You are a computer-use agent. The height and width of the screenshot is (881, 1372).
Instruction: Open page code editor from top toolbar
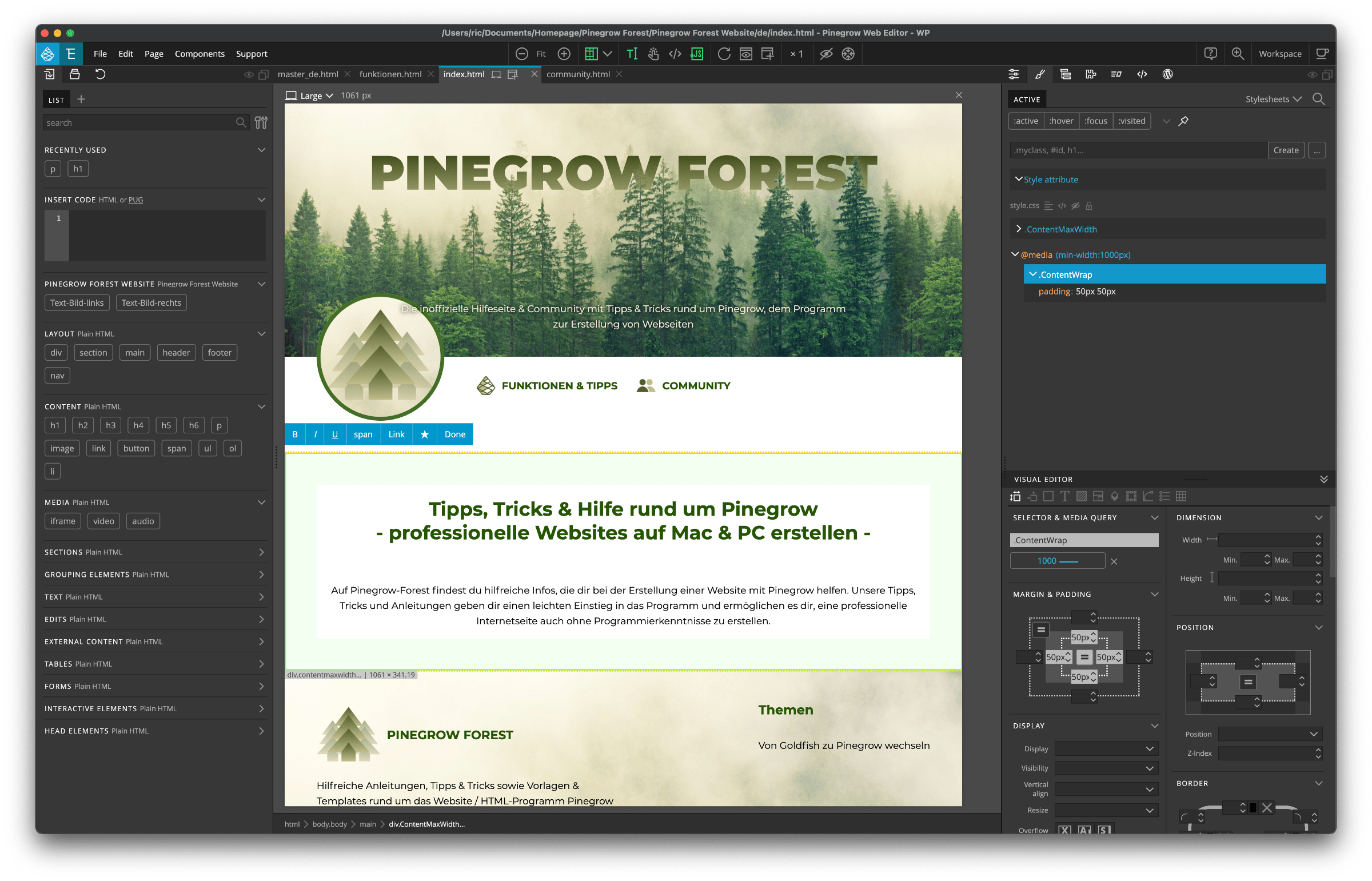(x=675, y=54)
